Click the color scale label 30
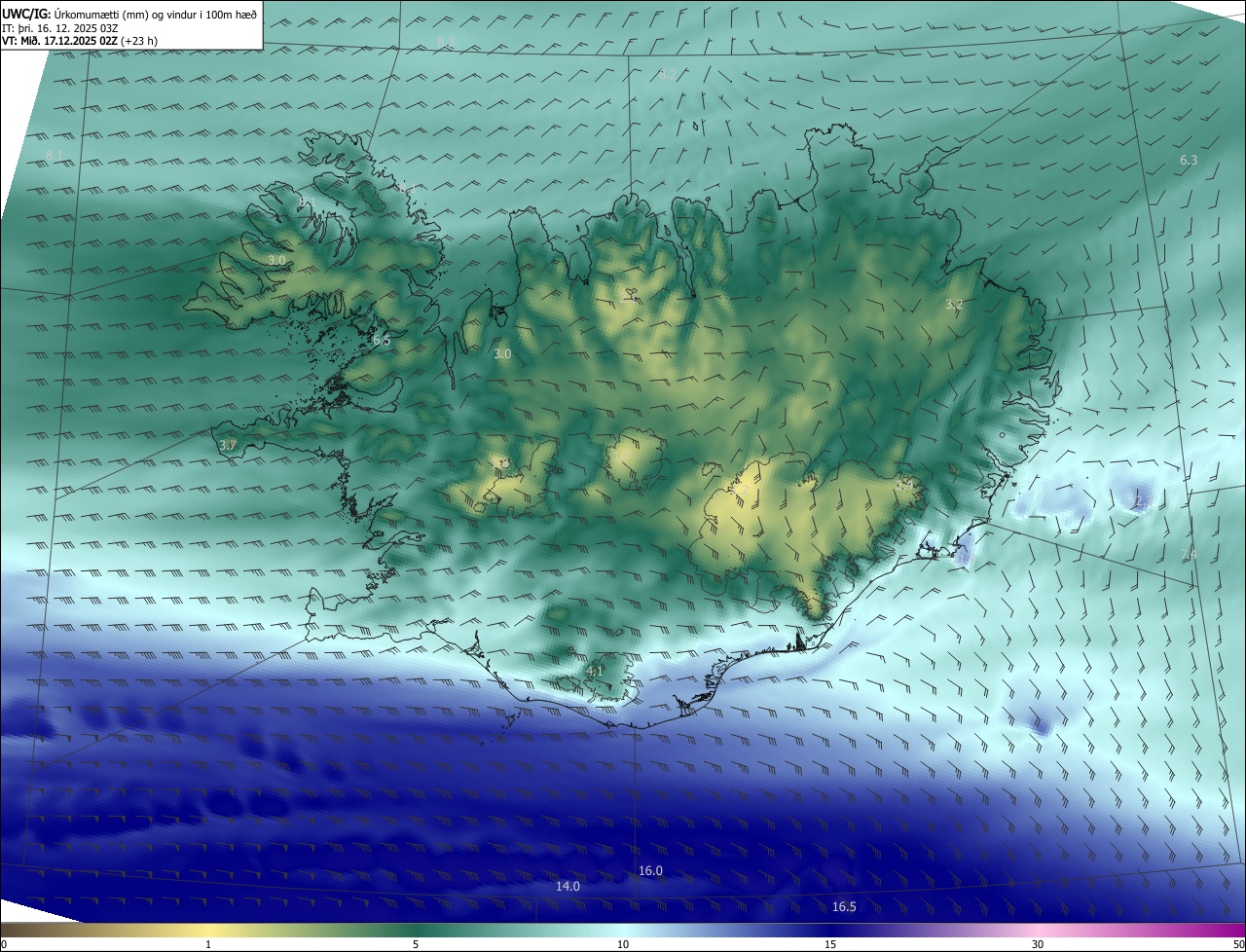1246x952 pixels. tap(1038, 944)
